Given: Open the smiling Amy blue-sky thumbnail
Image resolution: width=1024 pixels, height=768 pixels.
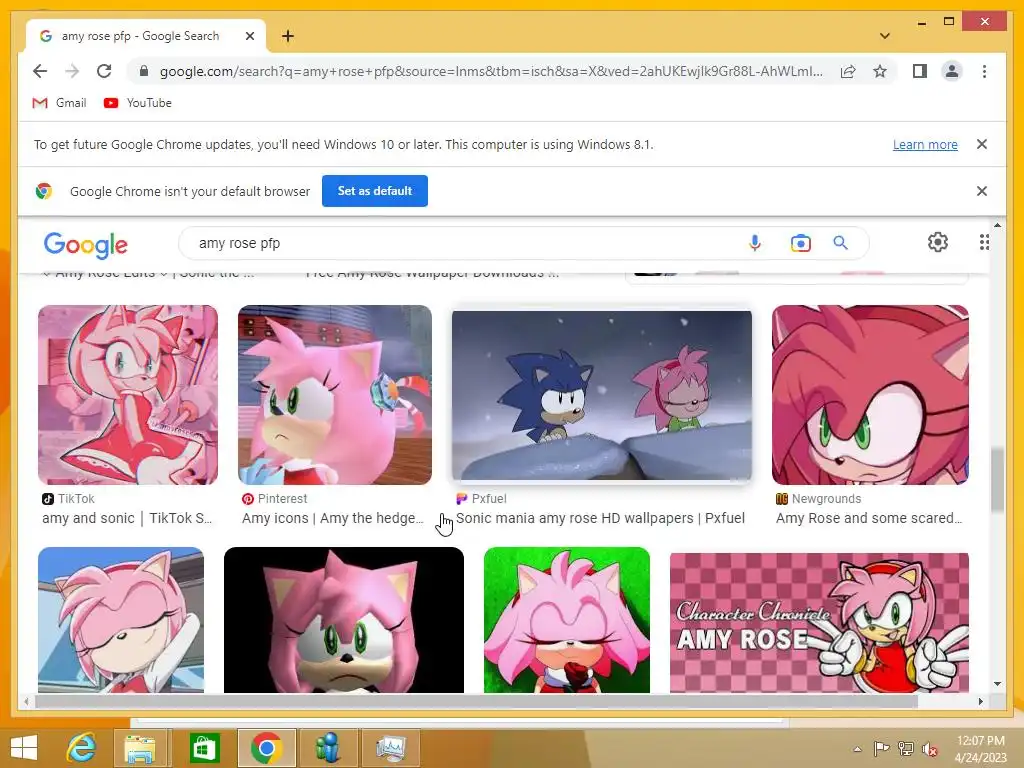Looking at the screenshot, I should click(x=121, y=620).
